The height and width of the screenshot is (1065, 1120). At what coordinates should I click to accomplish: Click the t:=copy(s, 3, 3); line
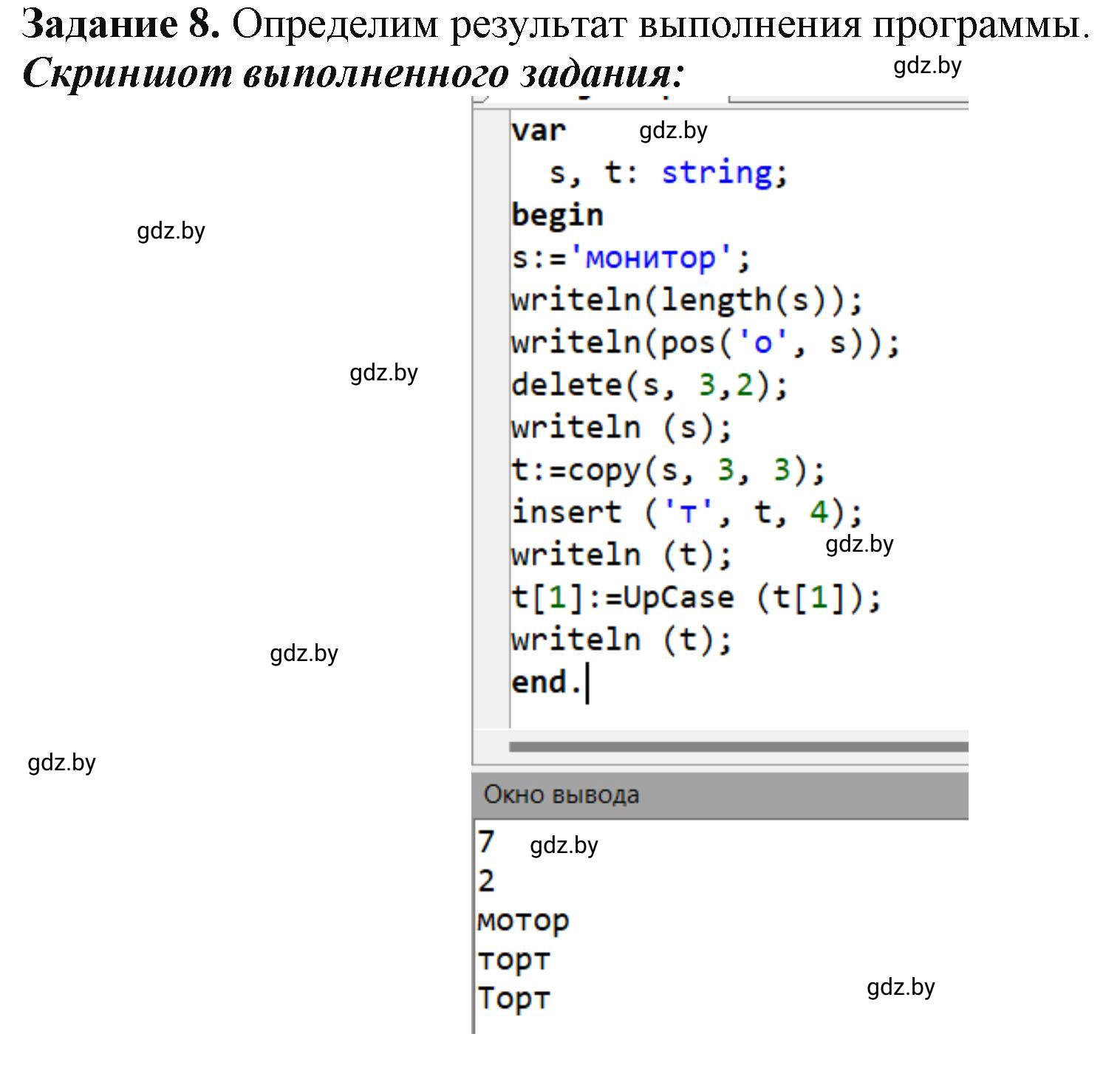669,470
